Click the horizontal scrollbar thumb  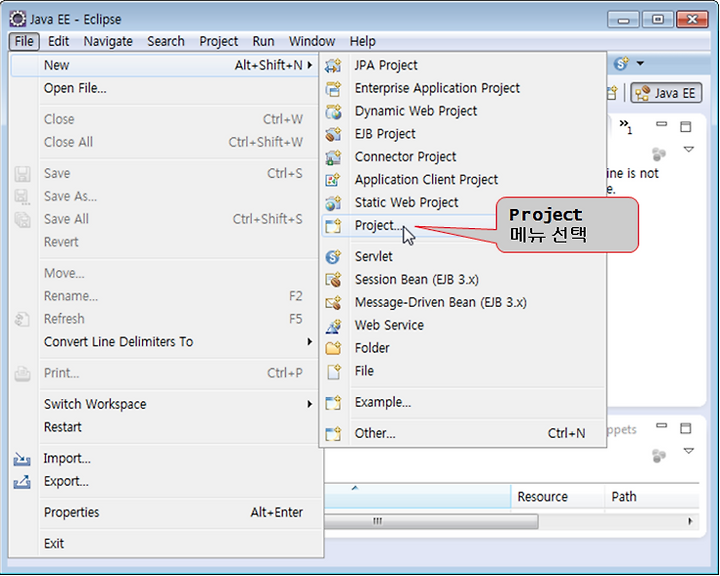point(431,521)
